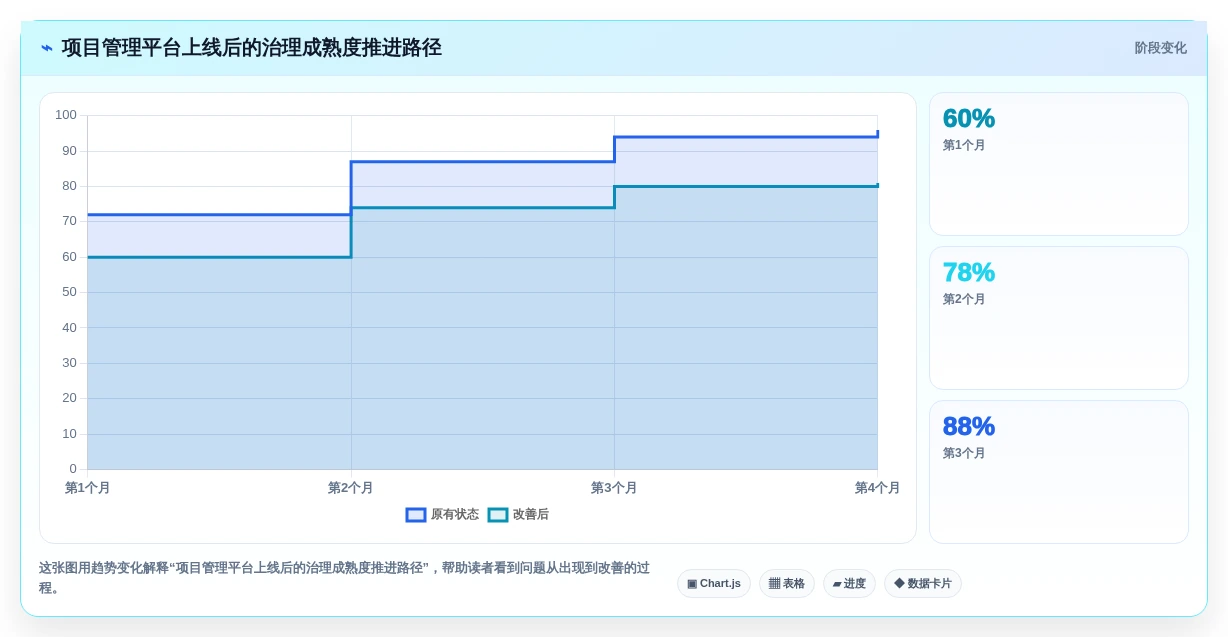Image resolution: width=1228 pixels, height=637 pixels.
Task: Click the chart title 项目管理平台上线后的治理成熟度推进路径
Action: [251, 48]
